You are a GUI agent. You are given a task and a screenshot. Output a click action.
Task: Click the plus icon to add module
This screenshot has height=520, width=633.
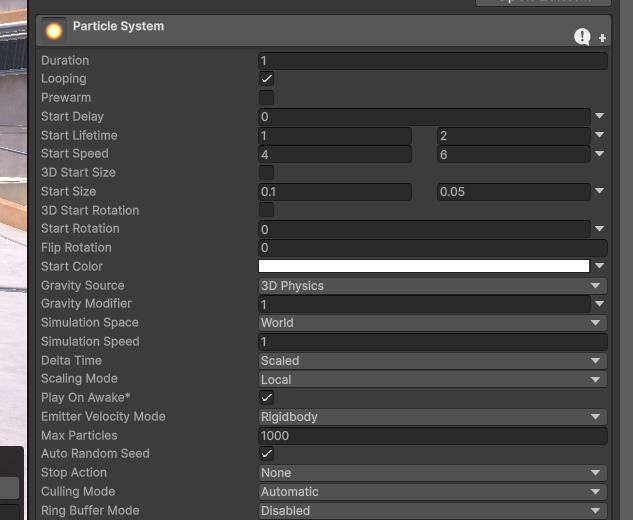click(603, 38)
